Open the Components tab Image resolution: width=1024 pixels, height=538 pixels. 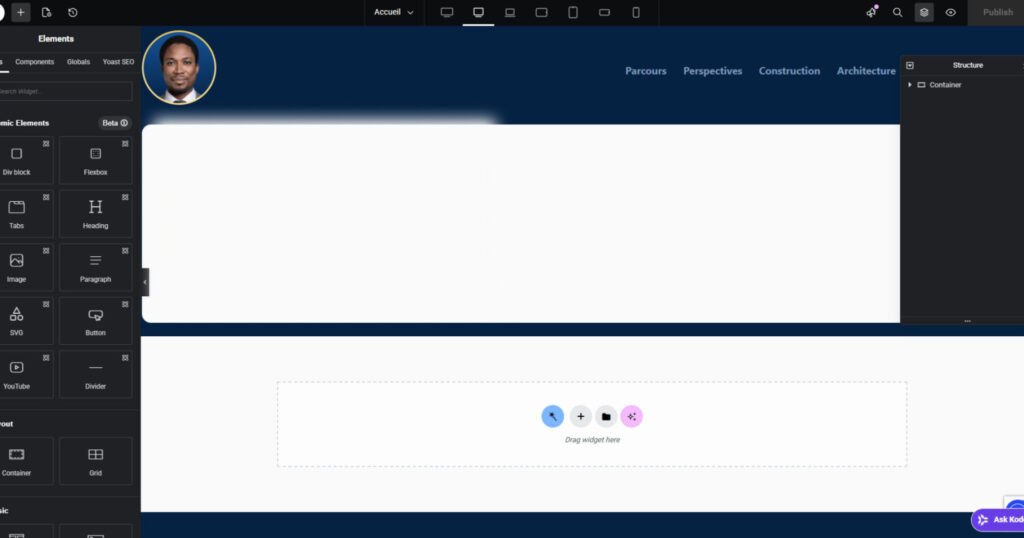pos(35,62)
